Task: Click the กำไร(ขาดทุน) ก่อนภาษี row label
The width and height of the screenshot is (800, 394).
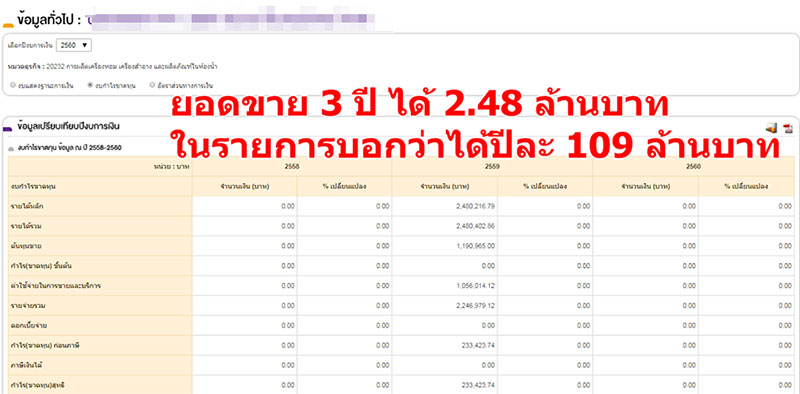Action: tap(45, 346)
